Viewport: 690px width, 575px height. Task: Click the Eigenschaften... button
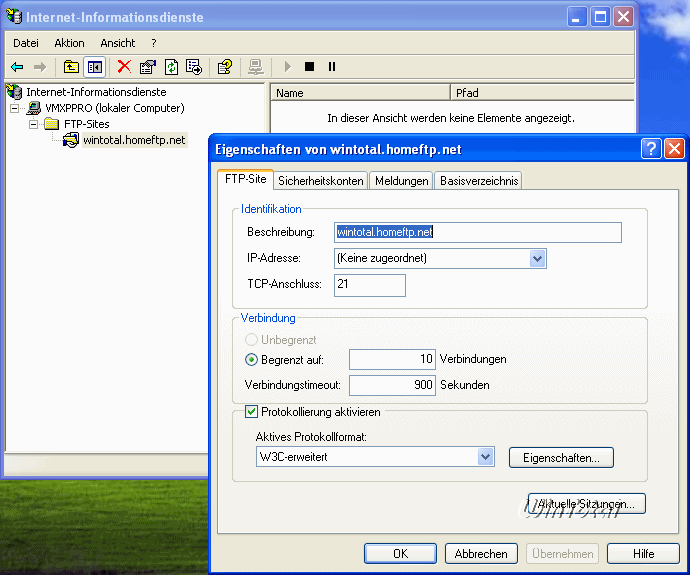(x=561, y=458)
